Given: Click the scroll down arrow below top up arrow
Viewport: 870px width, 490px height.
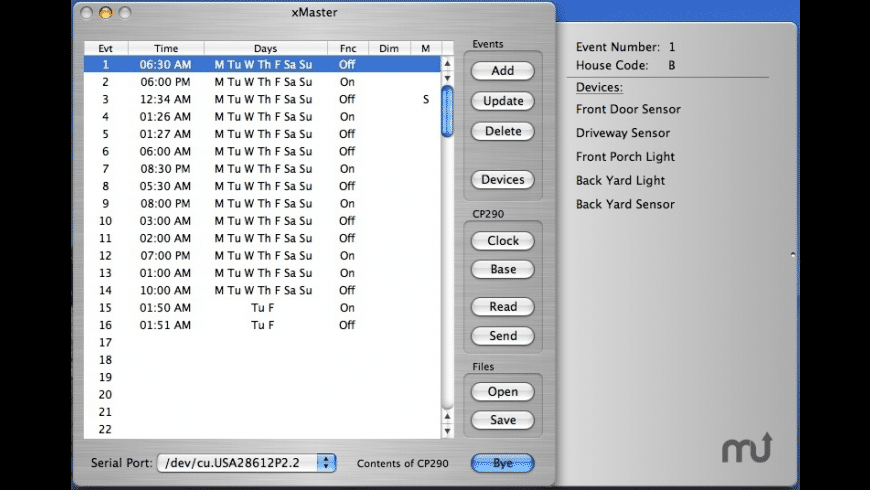Looking at the screenshot, I should 447,78.
